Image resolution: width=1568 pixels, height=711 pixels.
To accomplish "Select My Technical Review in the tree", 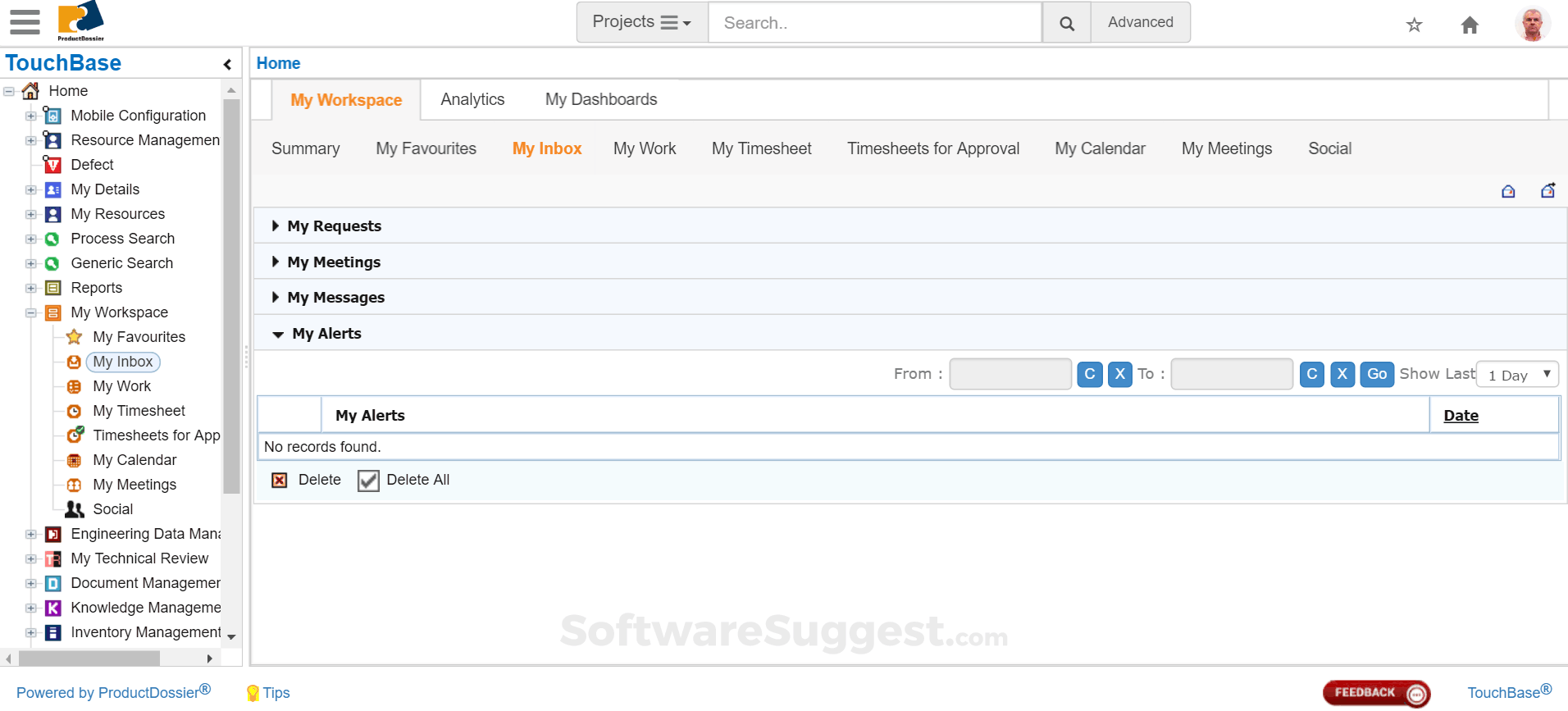I will (x=139, y=558).
